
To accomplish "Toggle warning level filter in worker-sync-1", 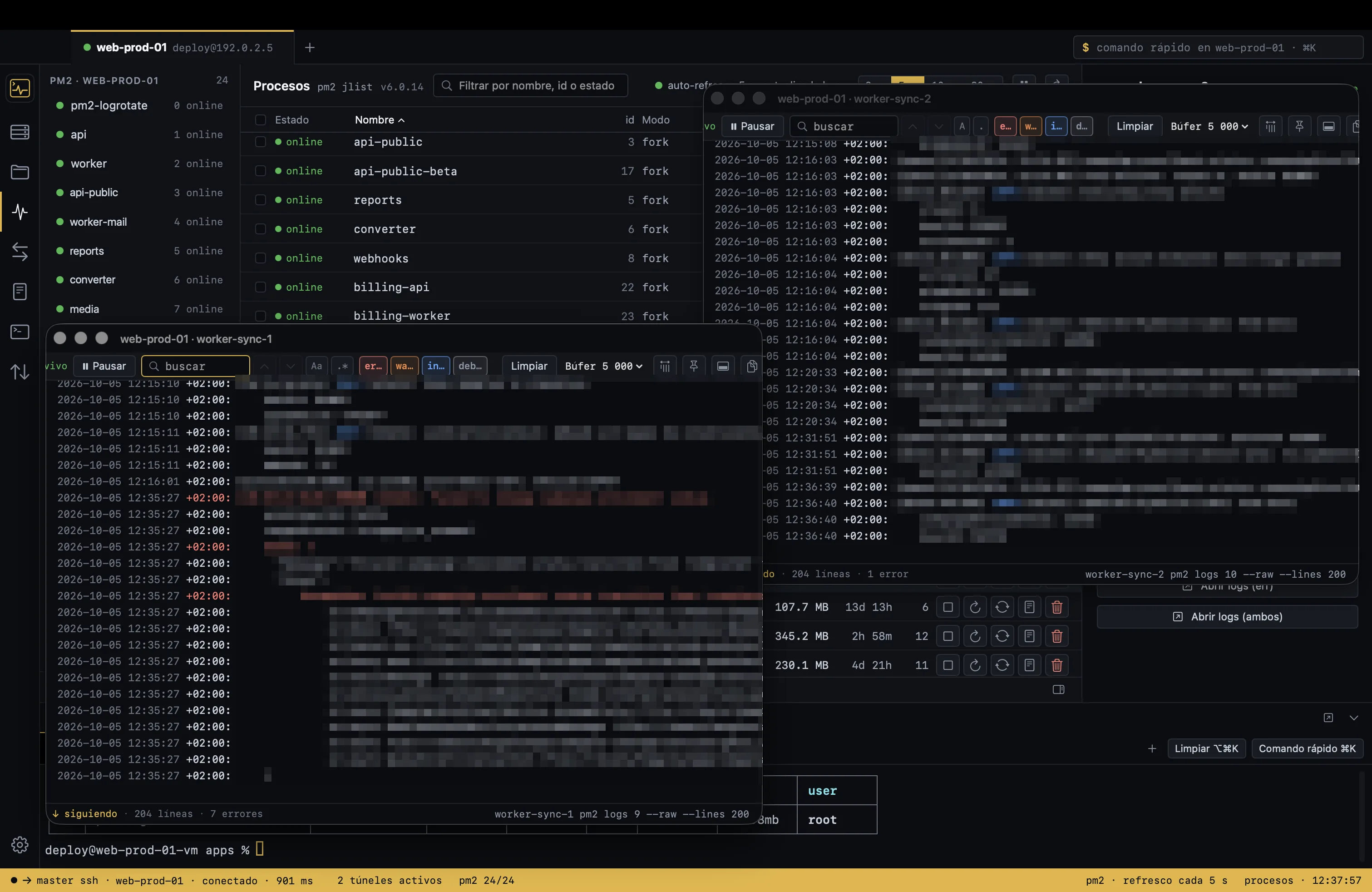I will coord(404,366).
